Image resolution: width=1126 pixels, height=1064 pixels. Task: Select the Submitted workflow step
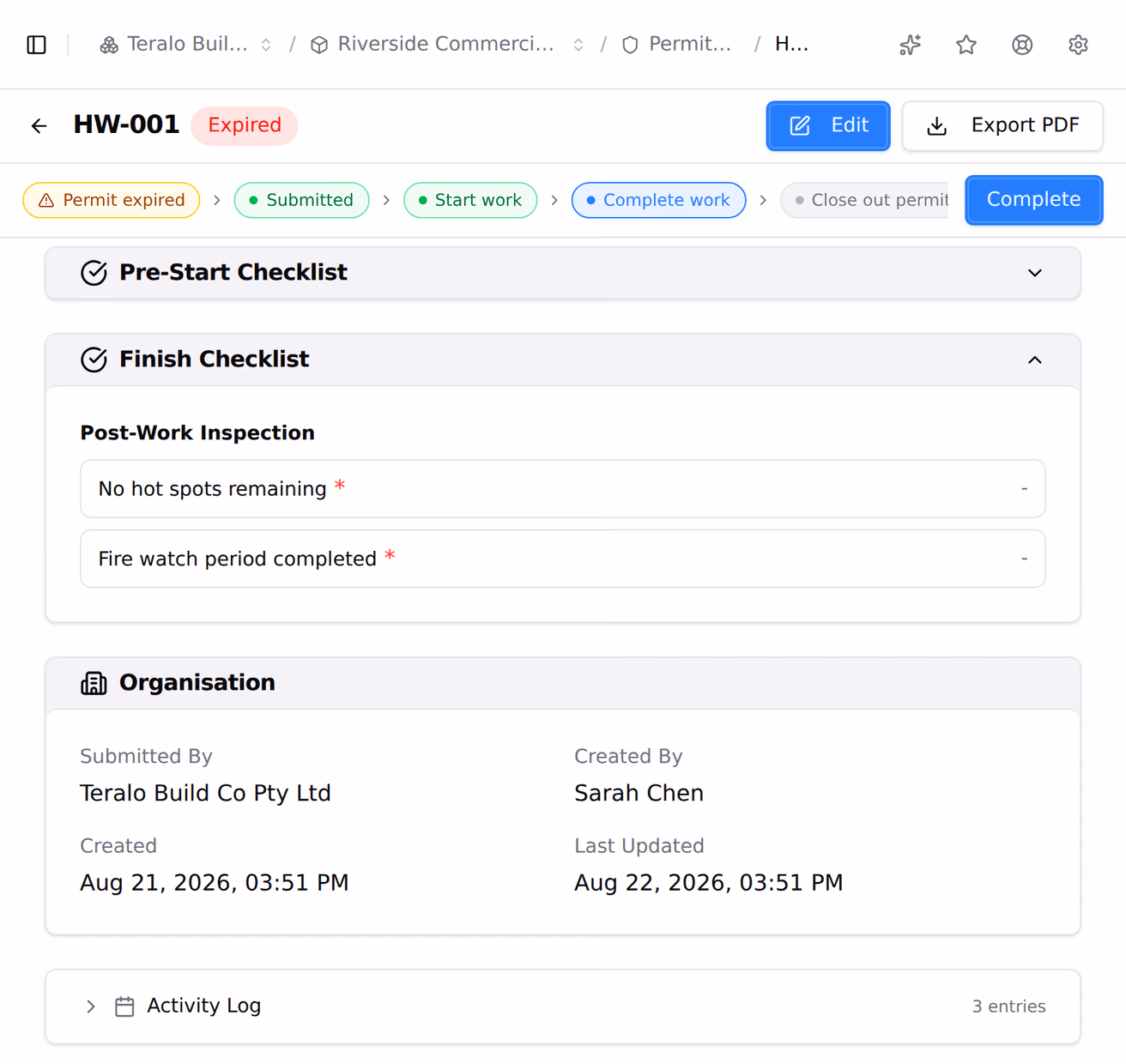pos(301,200)
